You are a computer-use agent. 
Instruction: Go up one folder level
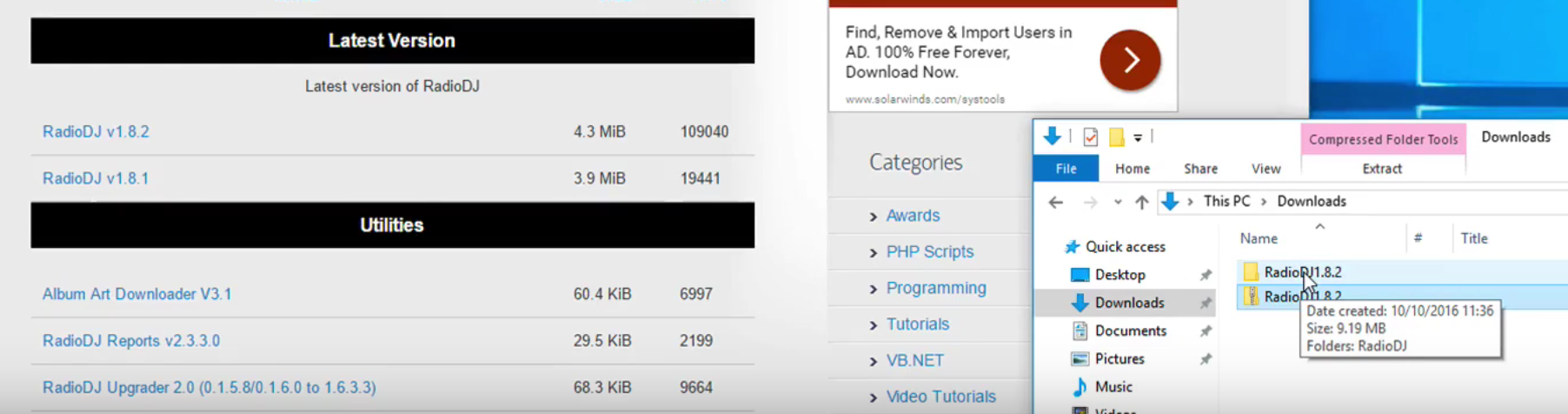(1142, 202)
